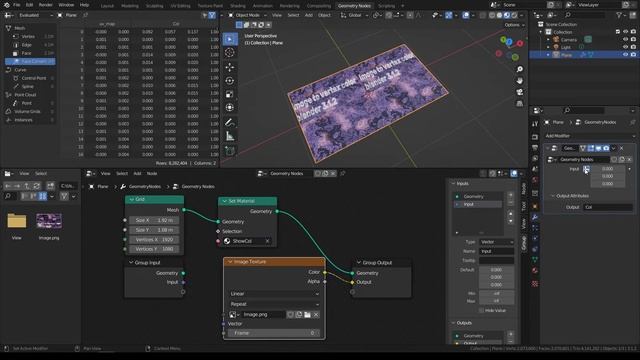Select the Measure ruler tool

(x=229, y=136)
